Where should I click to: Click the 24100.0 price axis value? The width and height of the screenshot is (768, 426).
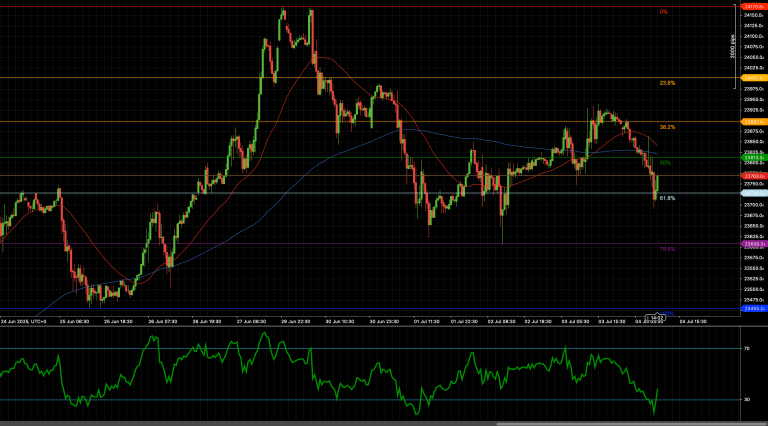coord(753,36)
